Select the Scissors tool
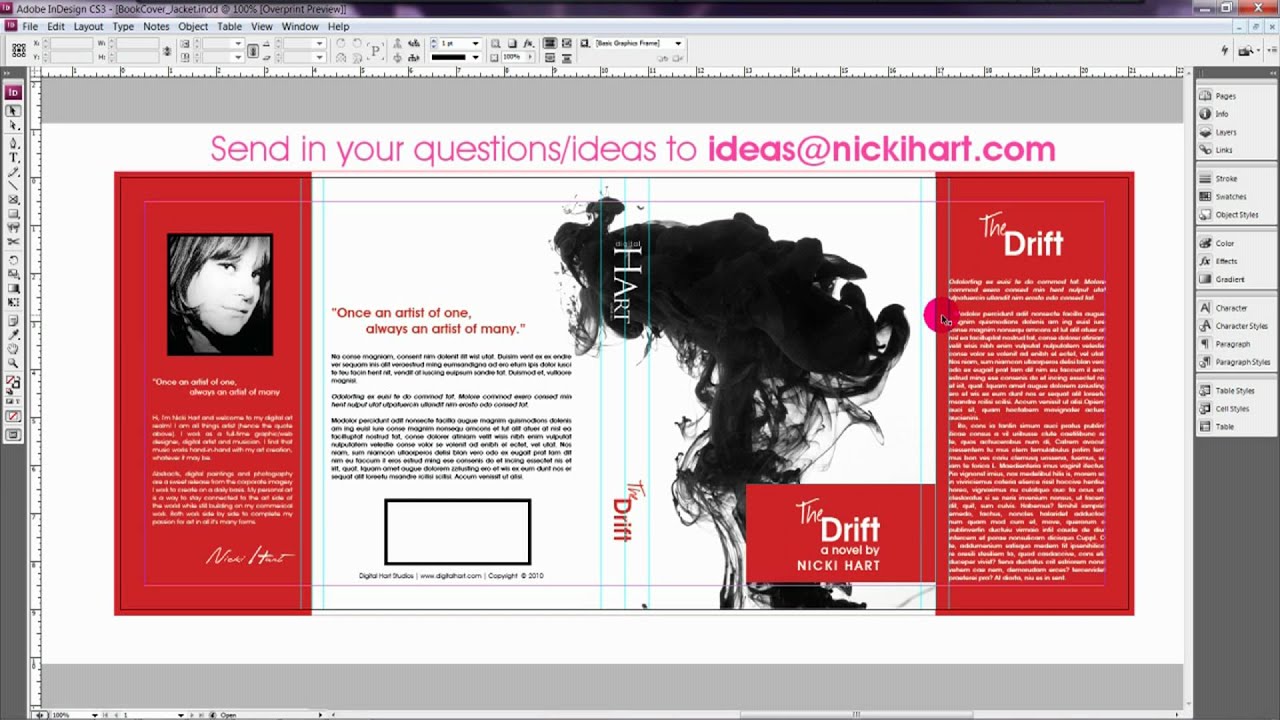 [x=14, y=240]
